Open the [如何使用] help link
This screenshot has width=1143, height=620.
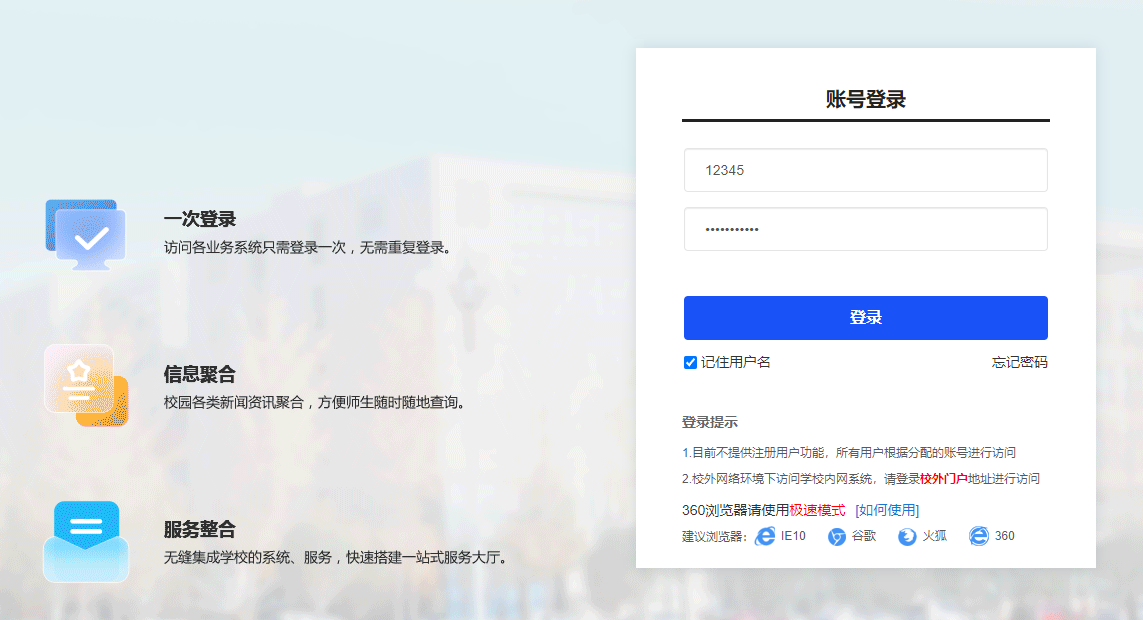(x=886, y=510)
